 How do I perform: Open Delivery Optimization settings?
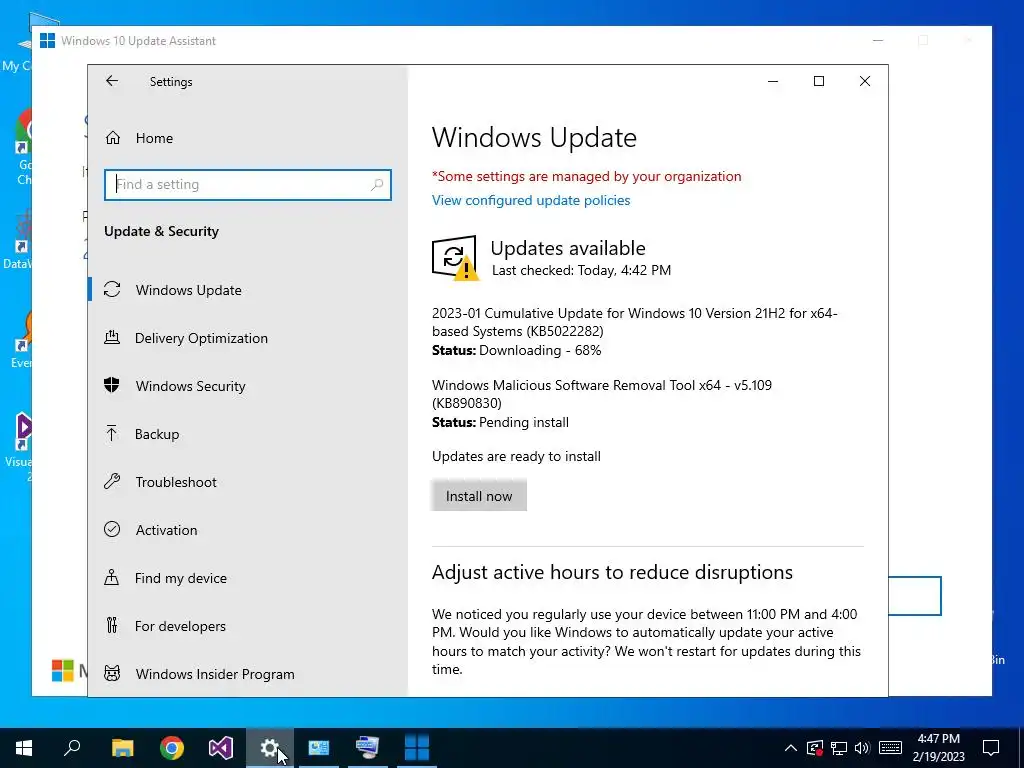(248, 338)
